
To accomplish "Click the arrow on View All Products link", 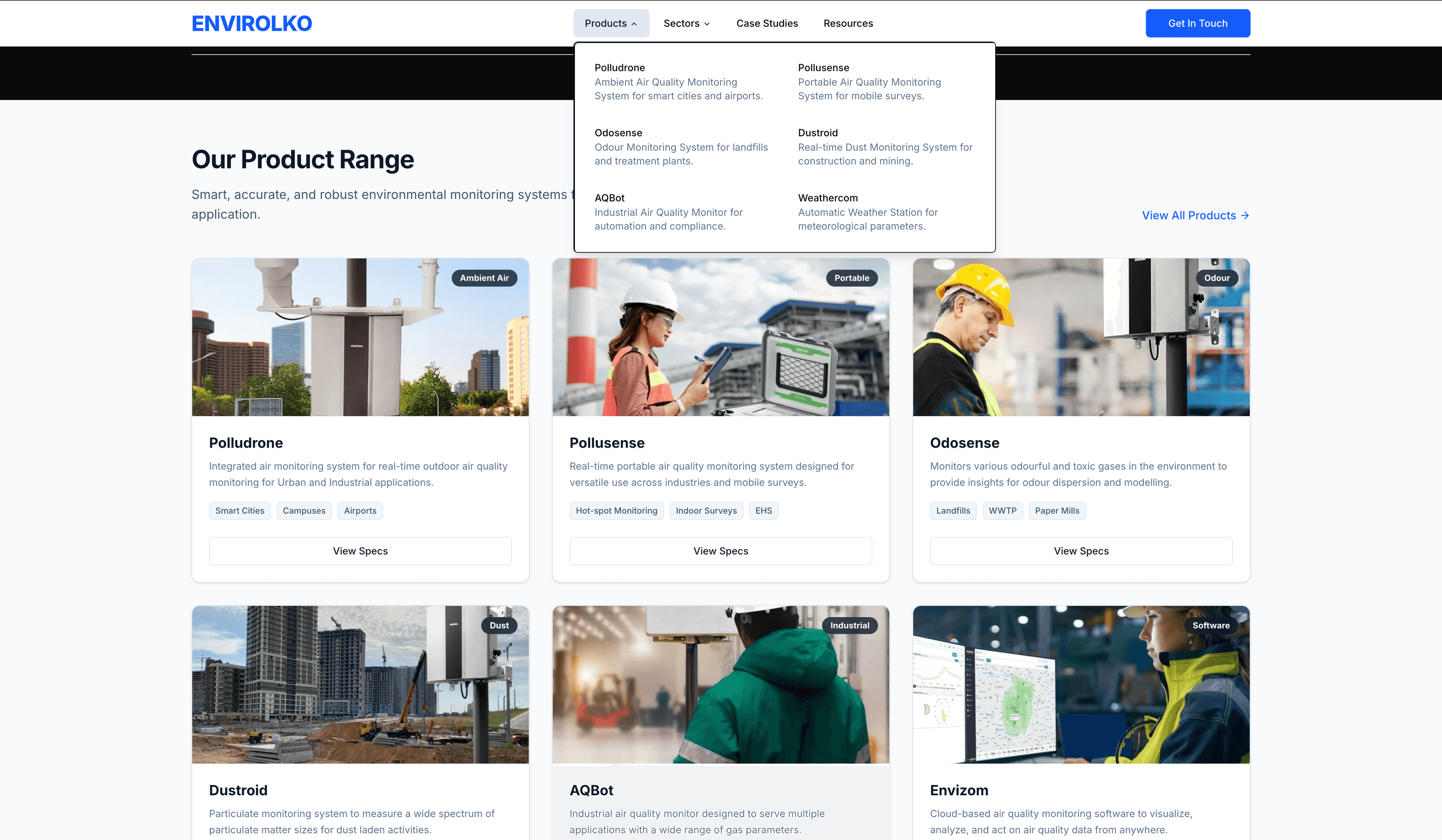I will [1246, 215].
